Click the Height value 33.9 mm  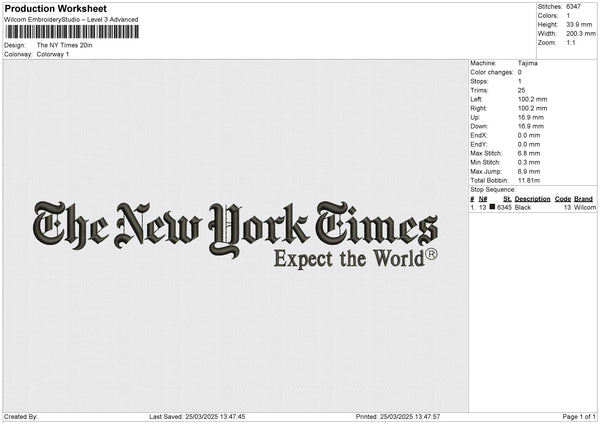(x=579, y=24)
